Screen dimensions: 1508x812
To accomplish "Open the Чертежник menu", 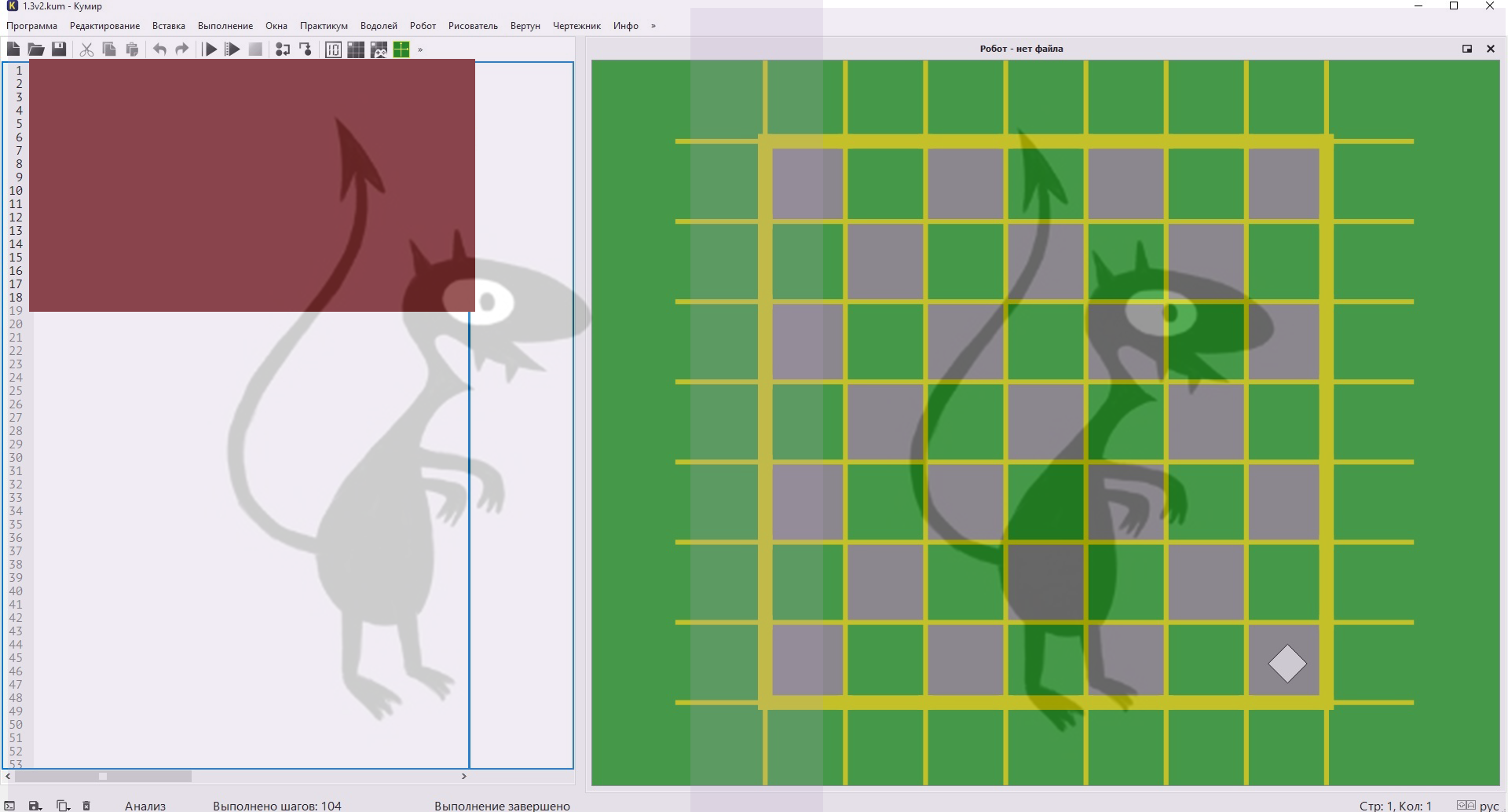I will [x=576, y=26].
